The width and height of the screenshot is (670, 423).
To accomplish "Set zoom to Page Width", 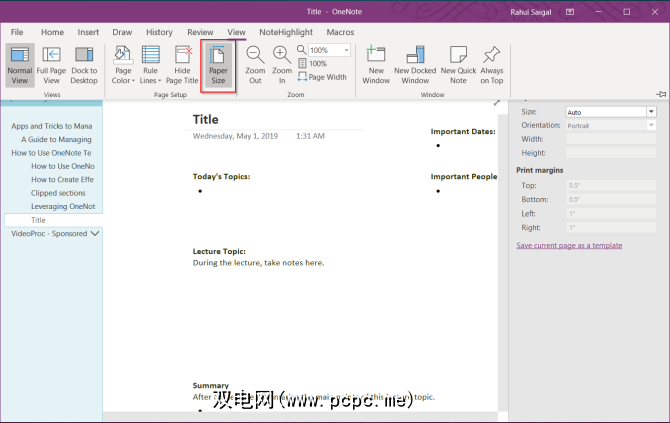I will (327, 77).
